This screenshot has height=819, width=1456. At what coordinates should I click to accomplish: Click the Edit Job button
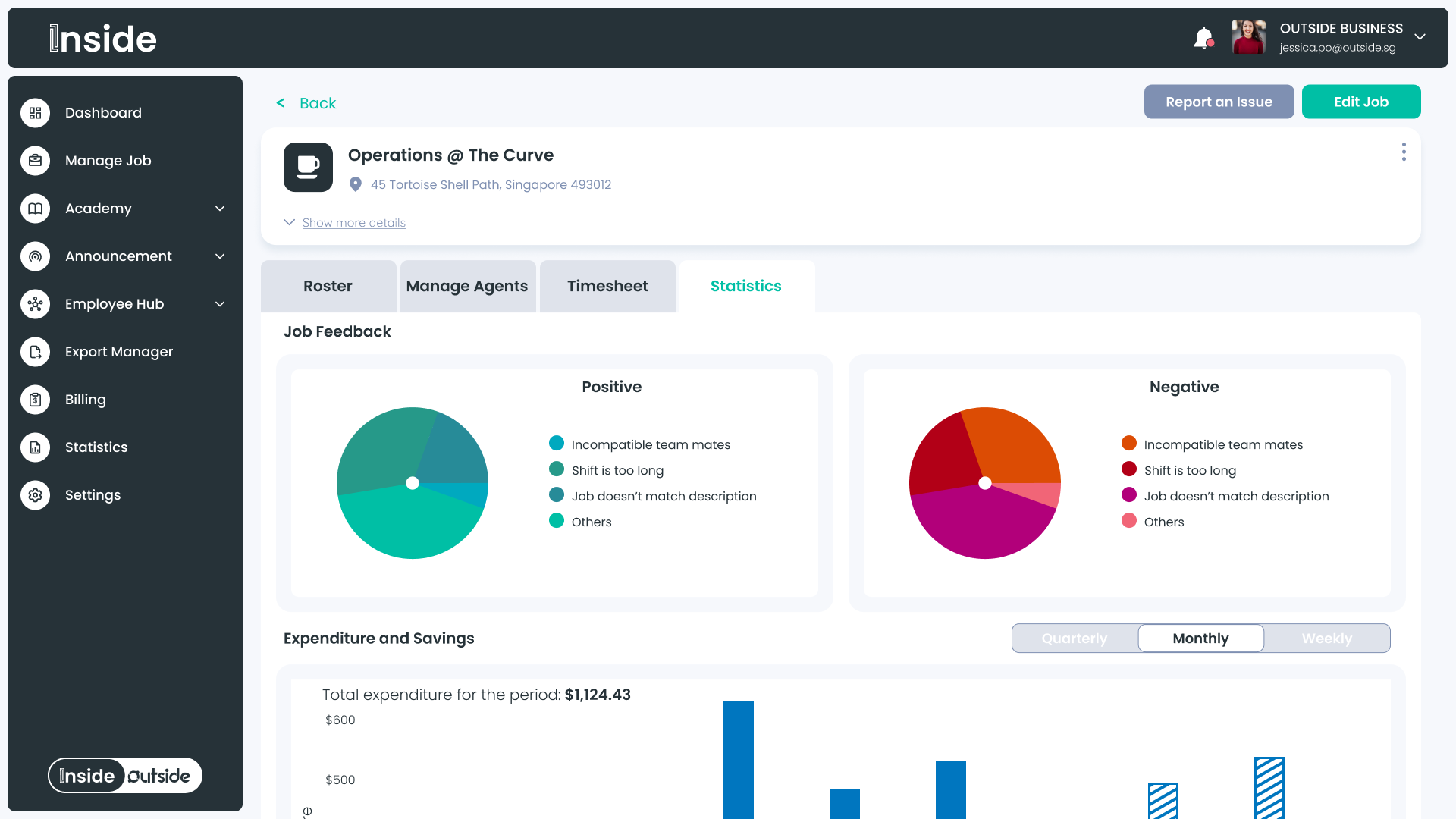click(1360, 102)
